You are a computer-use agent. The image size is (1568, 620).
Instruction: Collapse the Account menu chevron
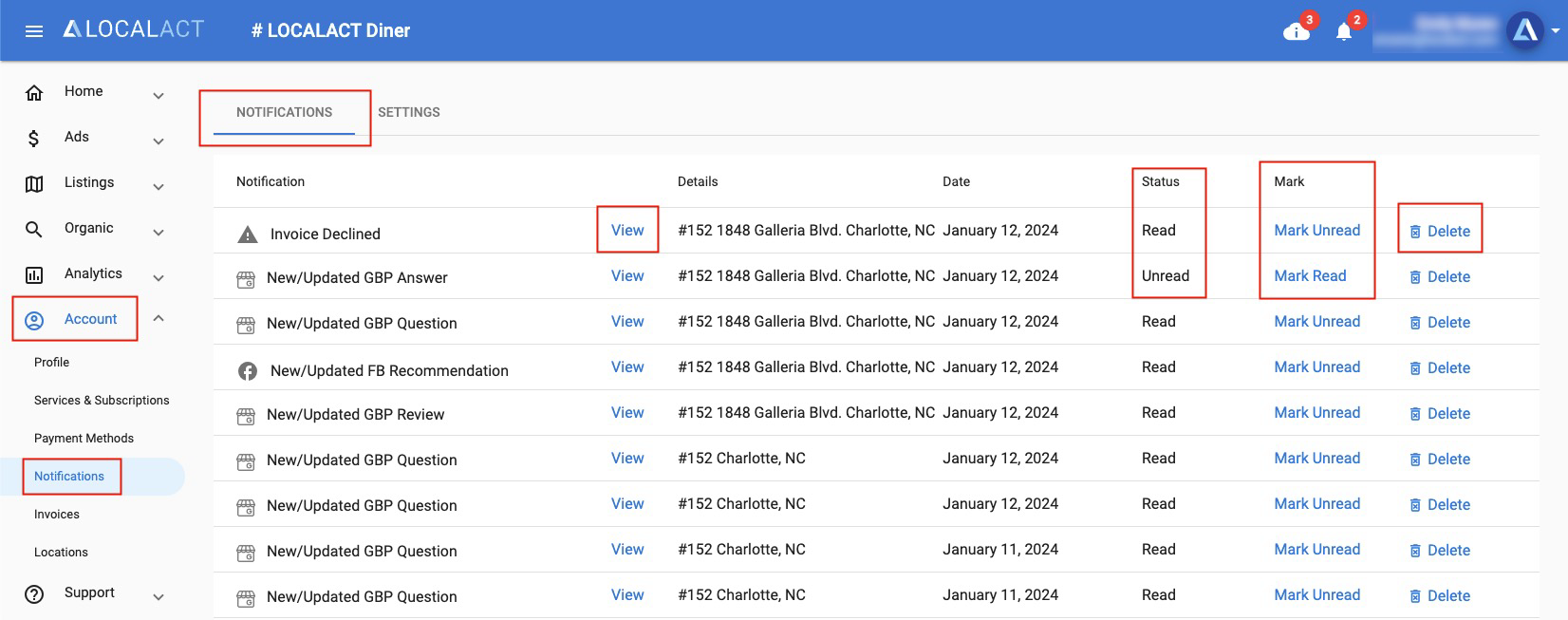pos(159,318)
